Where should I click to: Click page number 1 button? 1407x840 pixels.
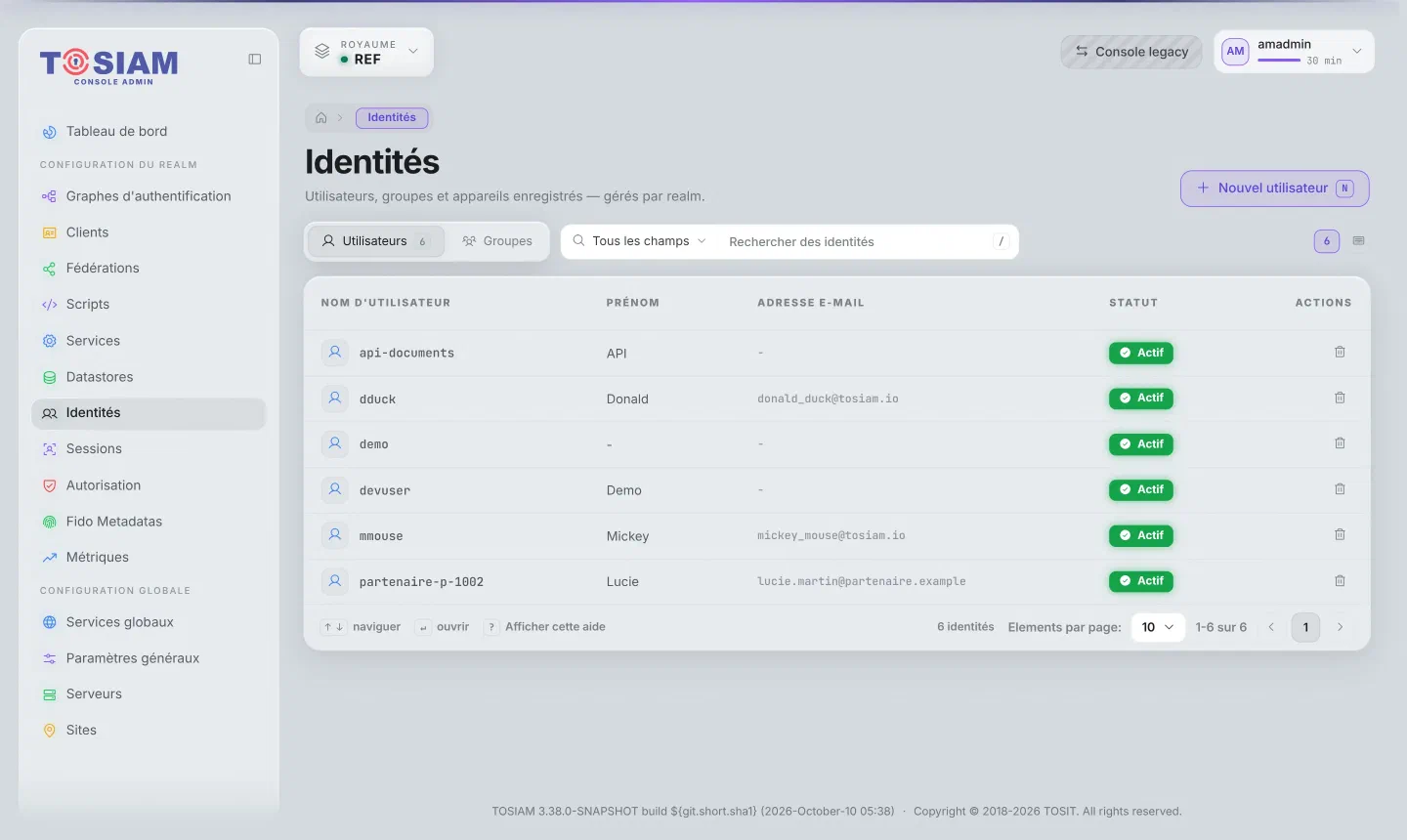pos(1305,627)
